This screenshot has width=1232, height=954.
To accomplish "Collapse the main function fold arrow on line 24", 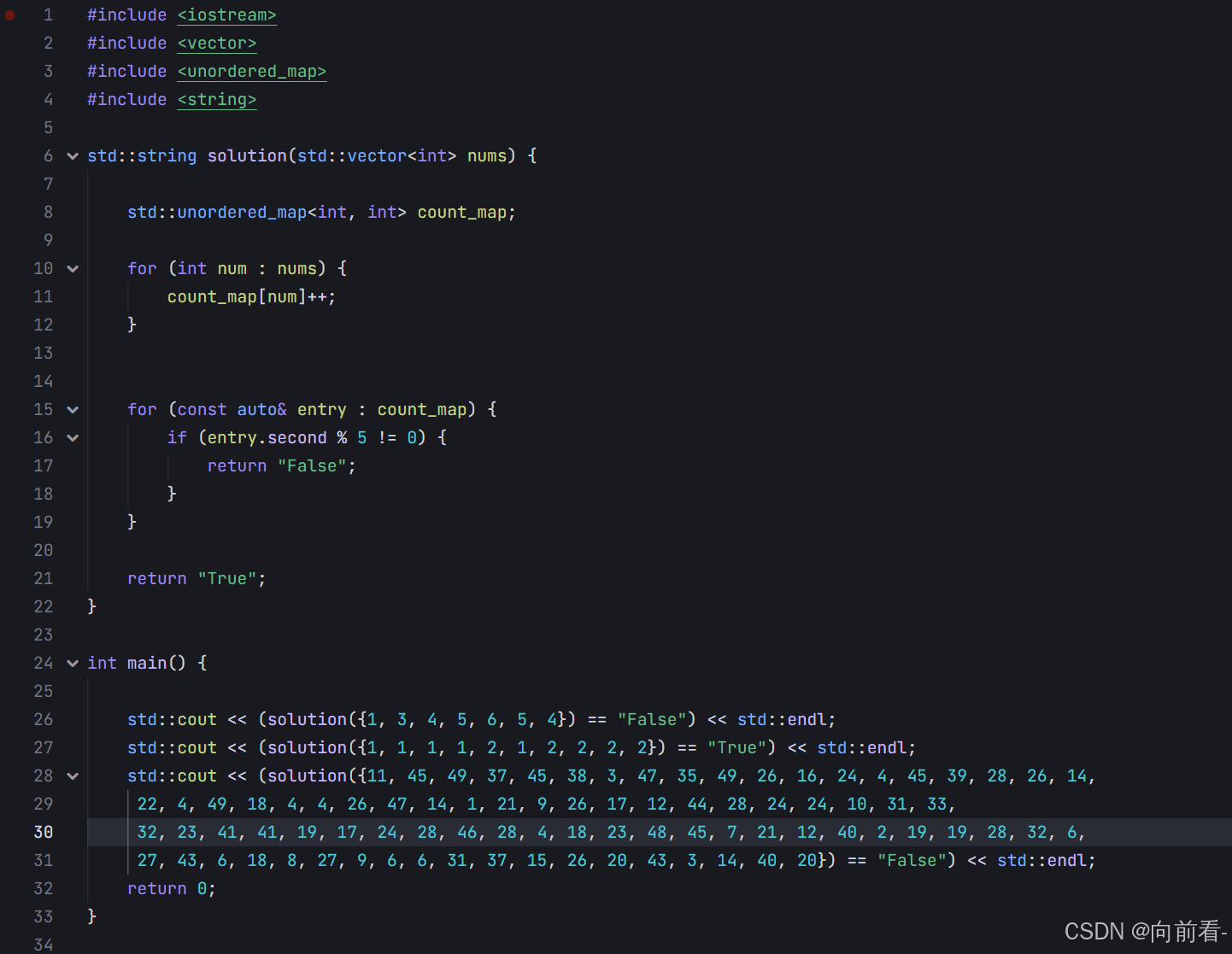I will (x=73, y=664).
